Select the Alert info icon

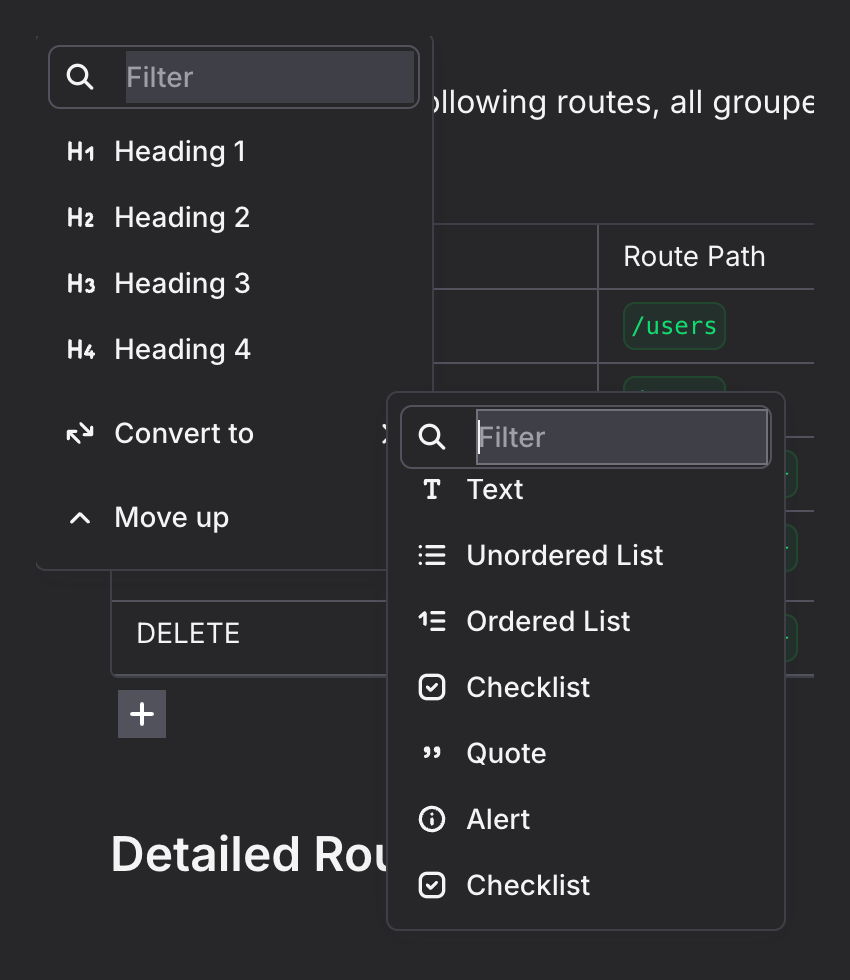(431, 820)
